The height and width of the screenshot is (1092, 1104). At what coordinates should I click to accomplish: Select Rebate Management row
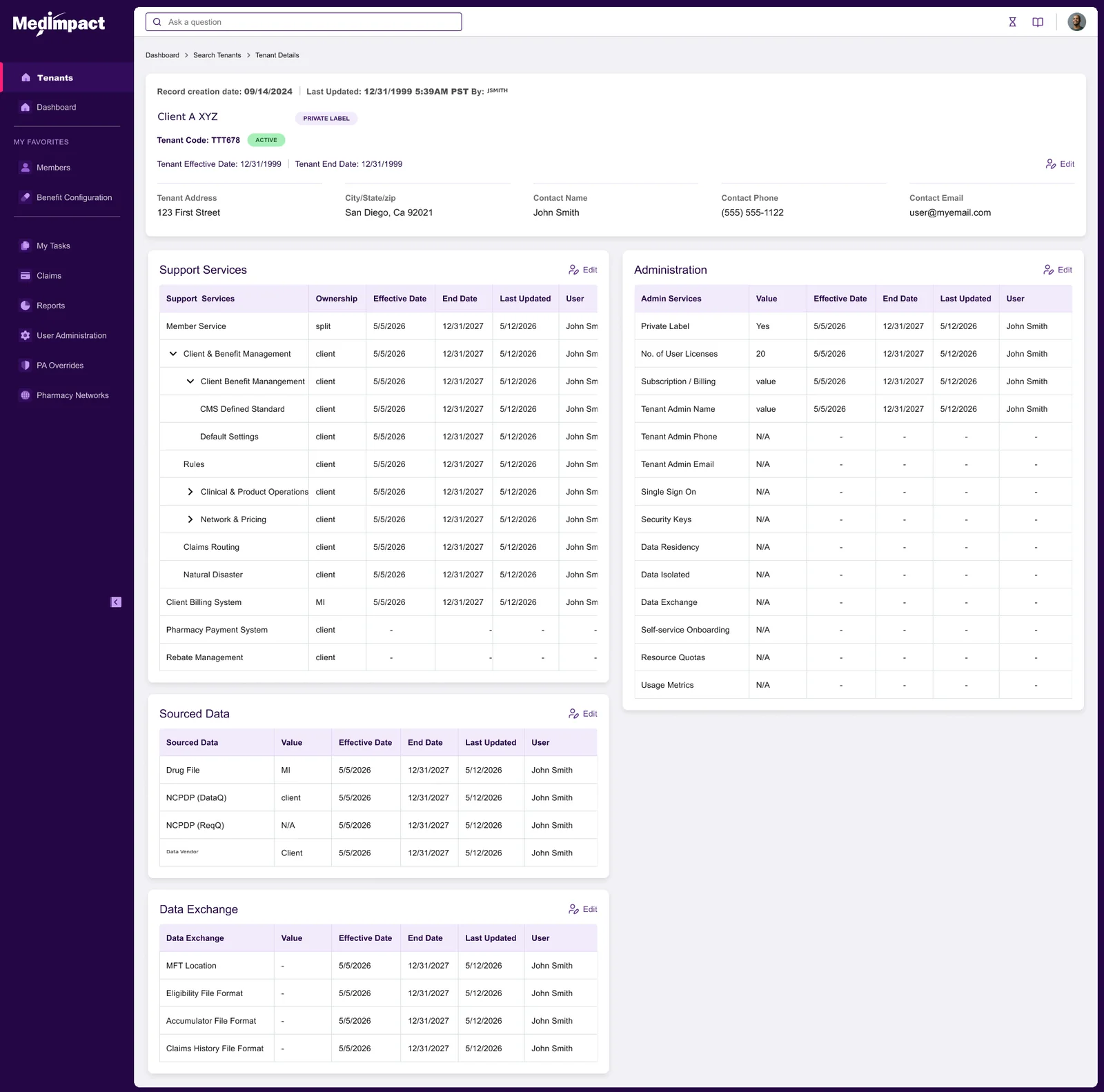[x=378, y=657]
